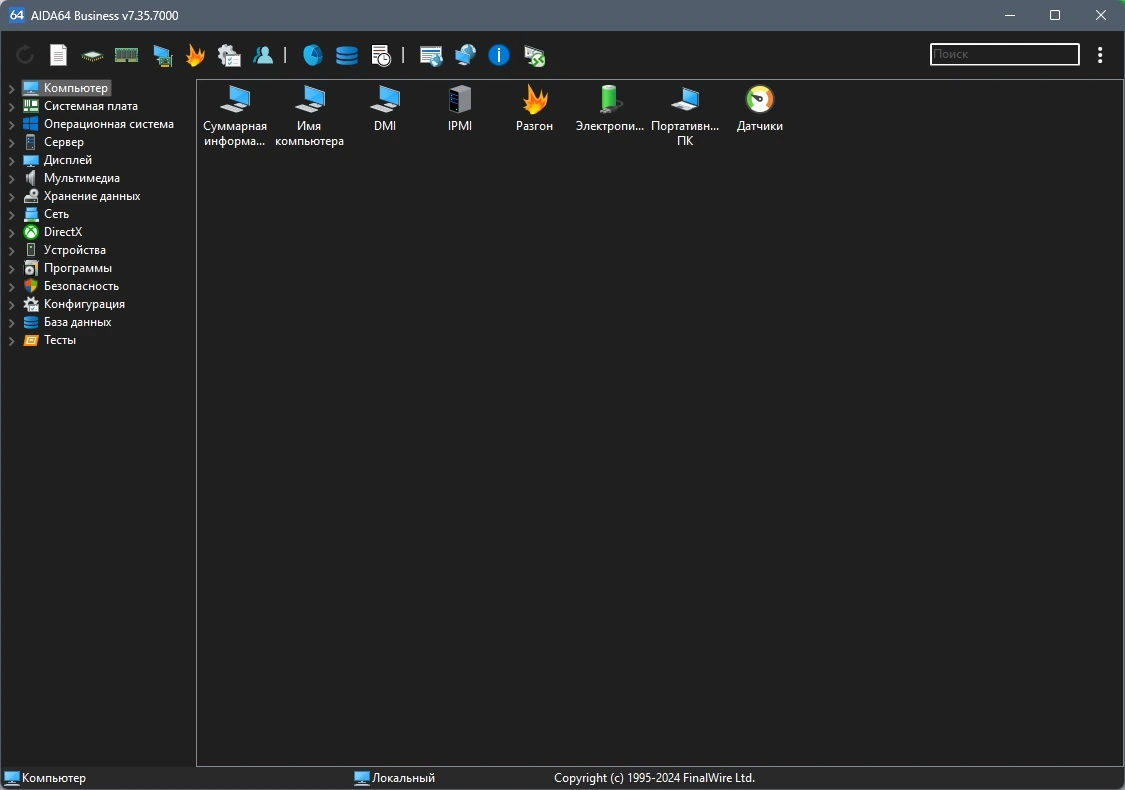1125x790 pixels.
Task: Close the AIDA64 window
Action: coord(1101,15)
